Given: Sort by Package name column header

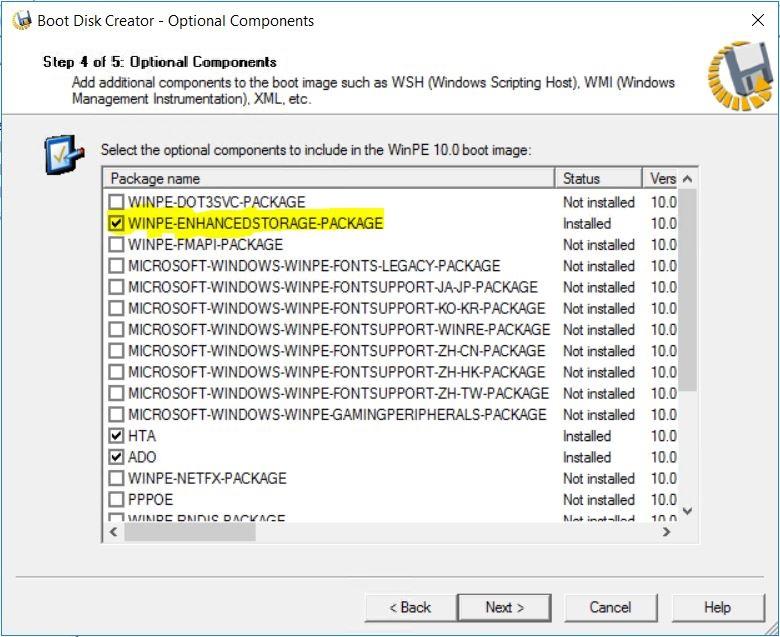Looking at the screenshot, I should 328,179.
